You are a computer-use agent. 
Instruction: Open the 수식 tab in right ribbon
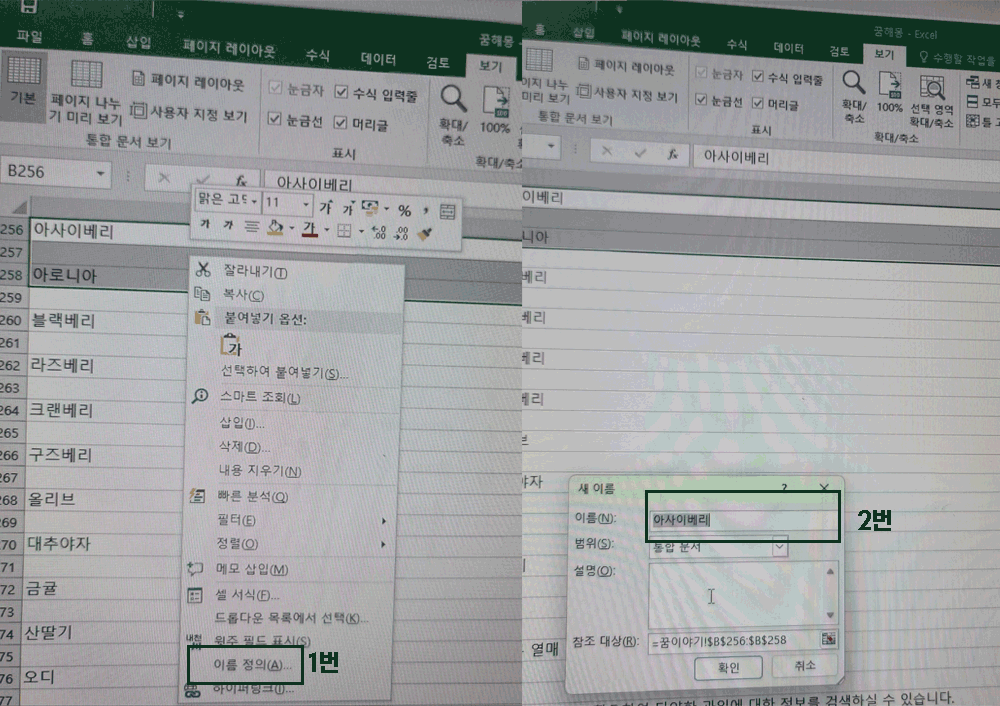pyautogui.click(x=736, y=44)
